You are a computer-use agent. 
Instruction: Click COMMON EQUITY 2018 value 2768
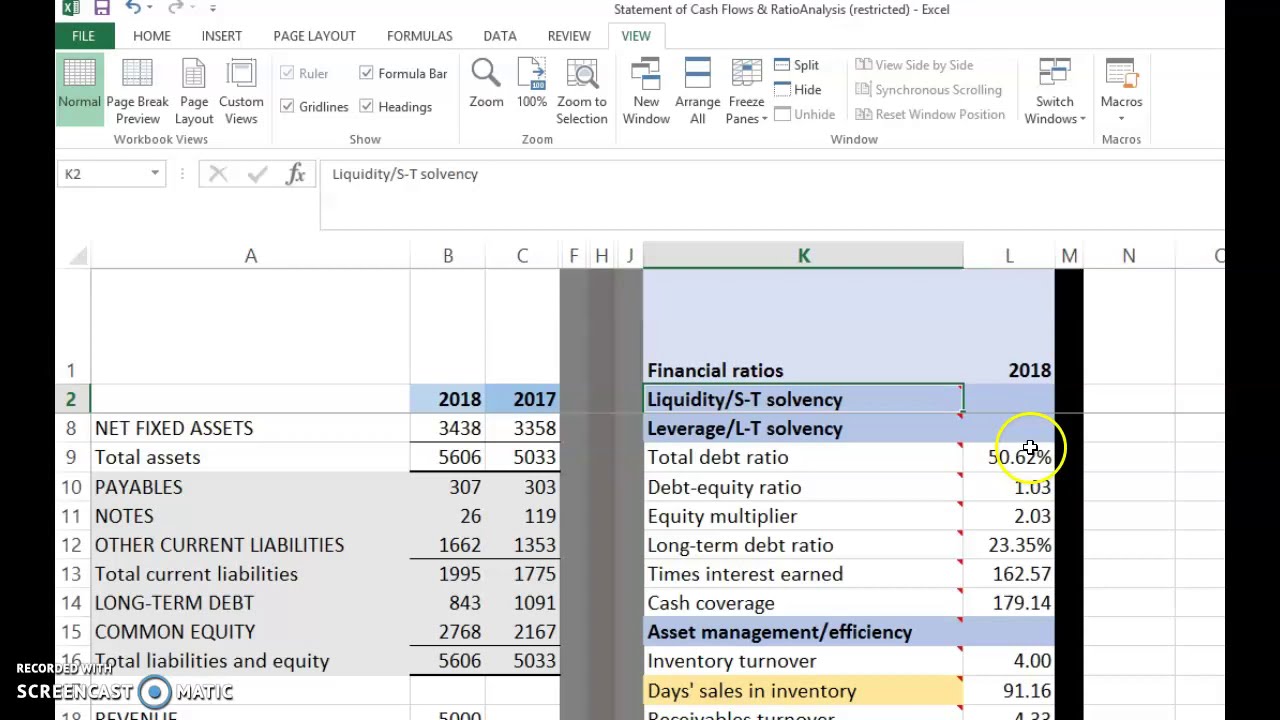448,632
